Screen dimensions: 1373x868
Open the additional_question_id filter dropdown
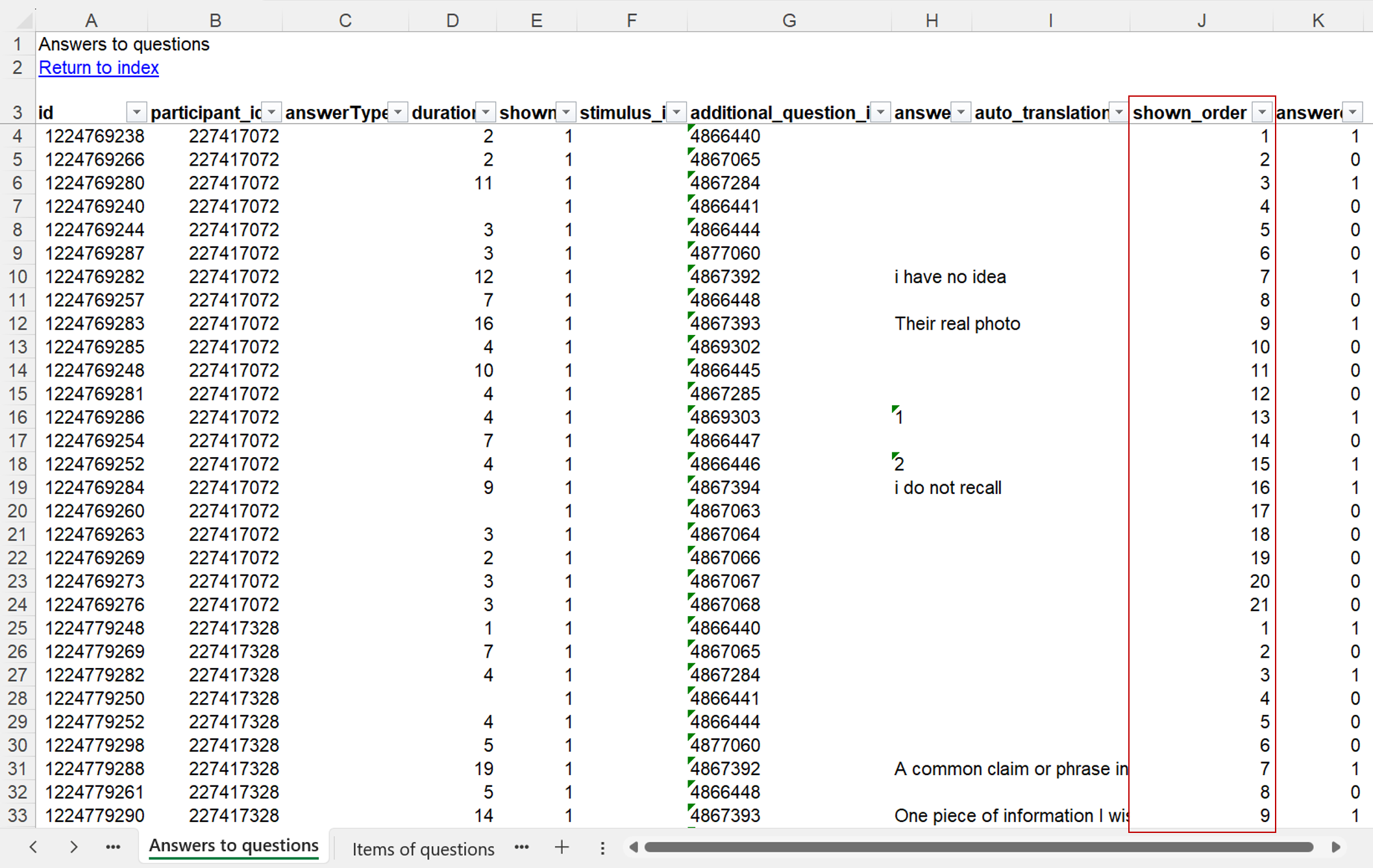click(880, 112)
